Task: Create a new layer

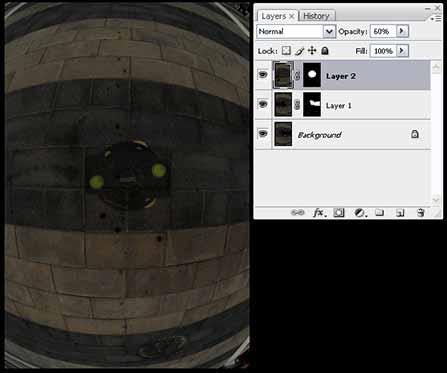Action: (400, 213)
